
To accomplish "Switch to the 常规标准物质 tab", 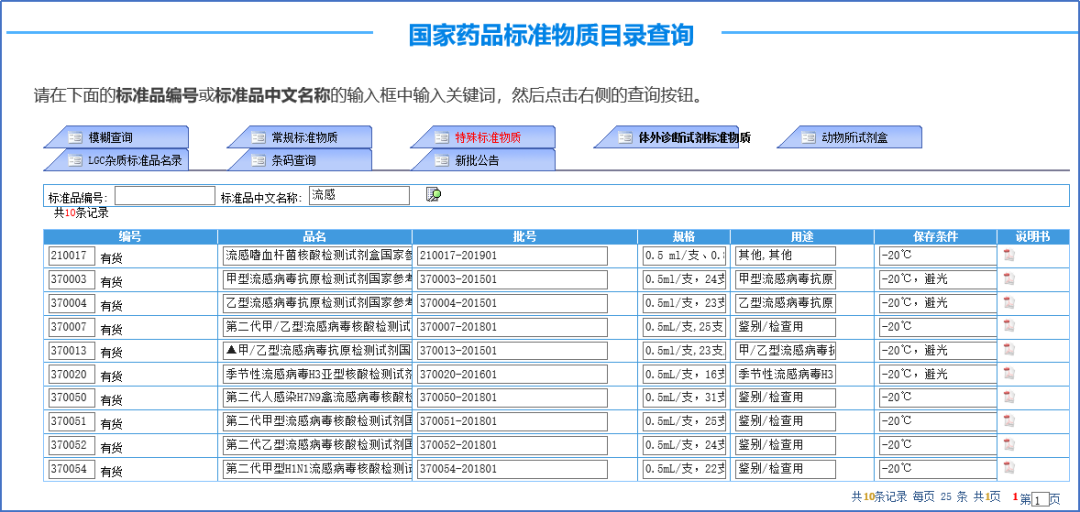I will pyautogui.click(x=300, y=137).
